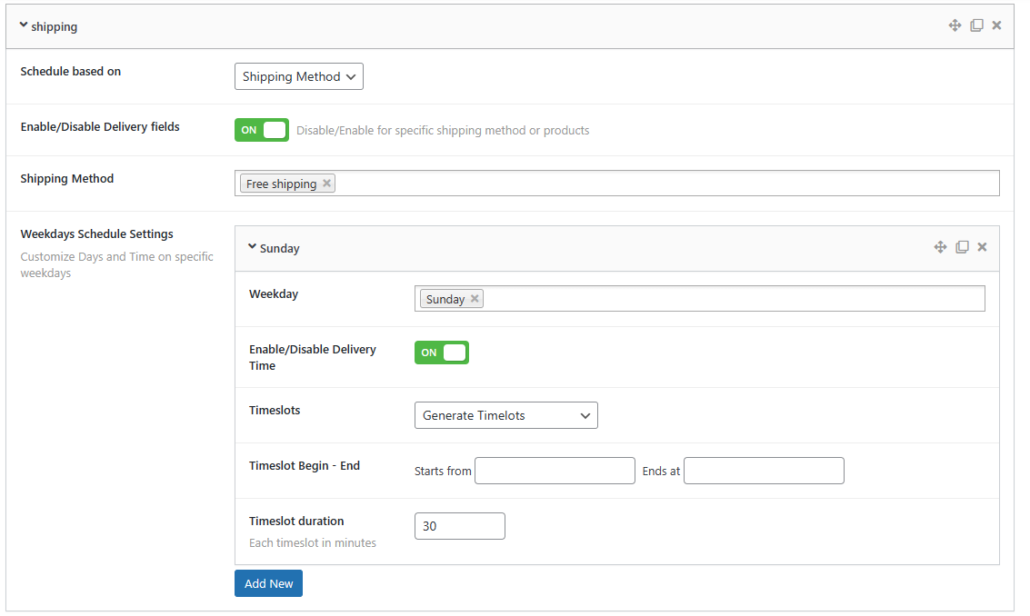Open the Generate Timelots dropdown
The height and width of the screenshot is (616, 1030).
tap(505, 415)
